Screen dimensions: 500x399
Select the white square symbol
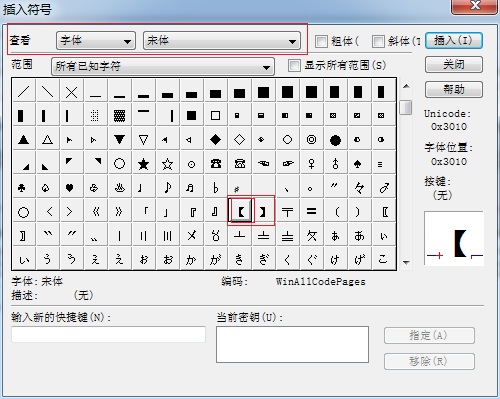pos(215,116)
